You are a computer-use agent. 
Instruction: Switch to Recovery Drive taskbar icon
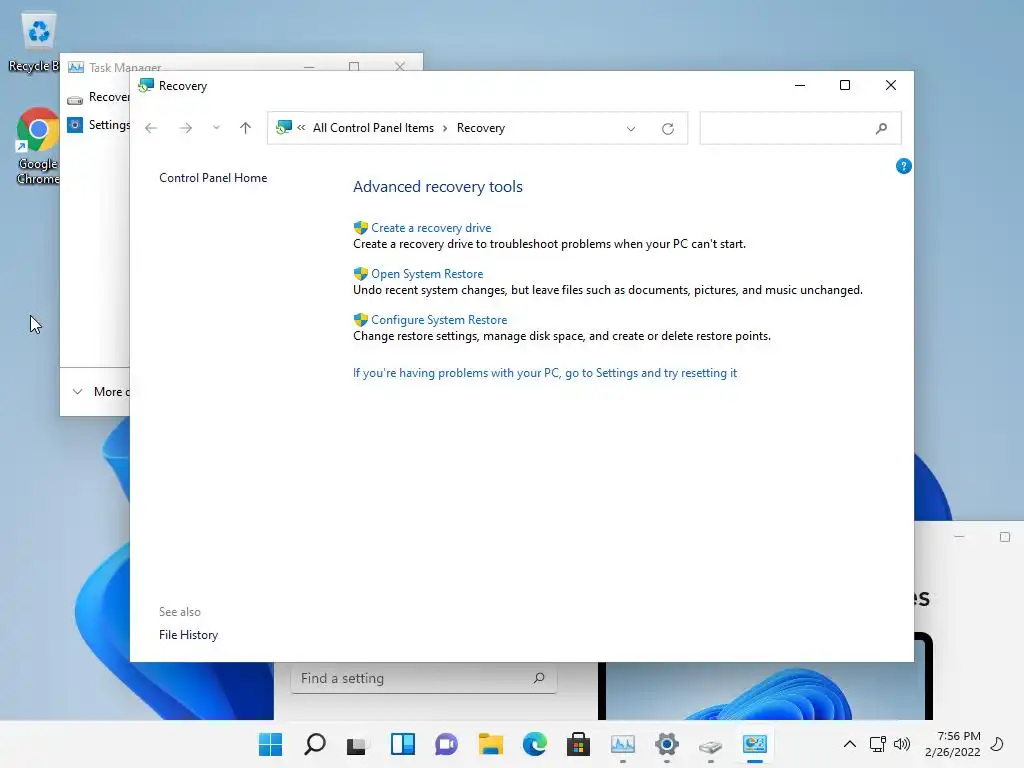pos(711,744)
